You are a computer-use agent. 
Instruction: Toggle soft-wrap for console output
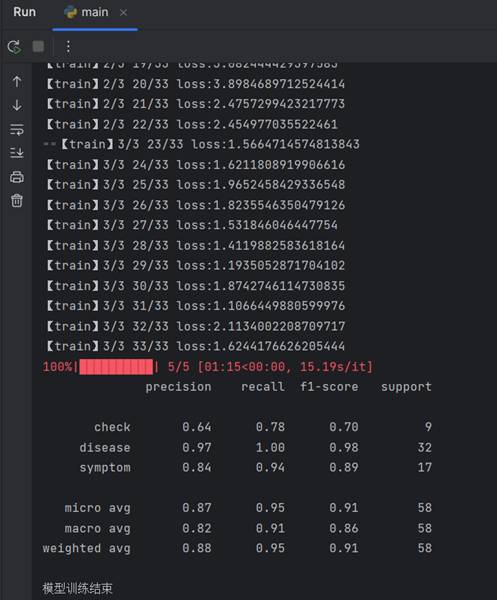17,129
